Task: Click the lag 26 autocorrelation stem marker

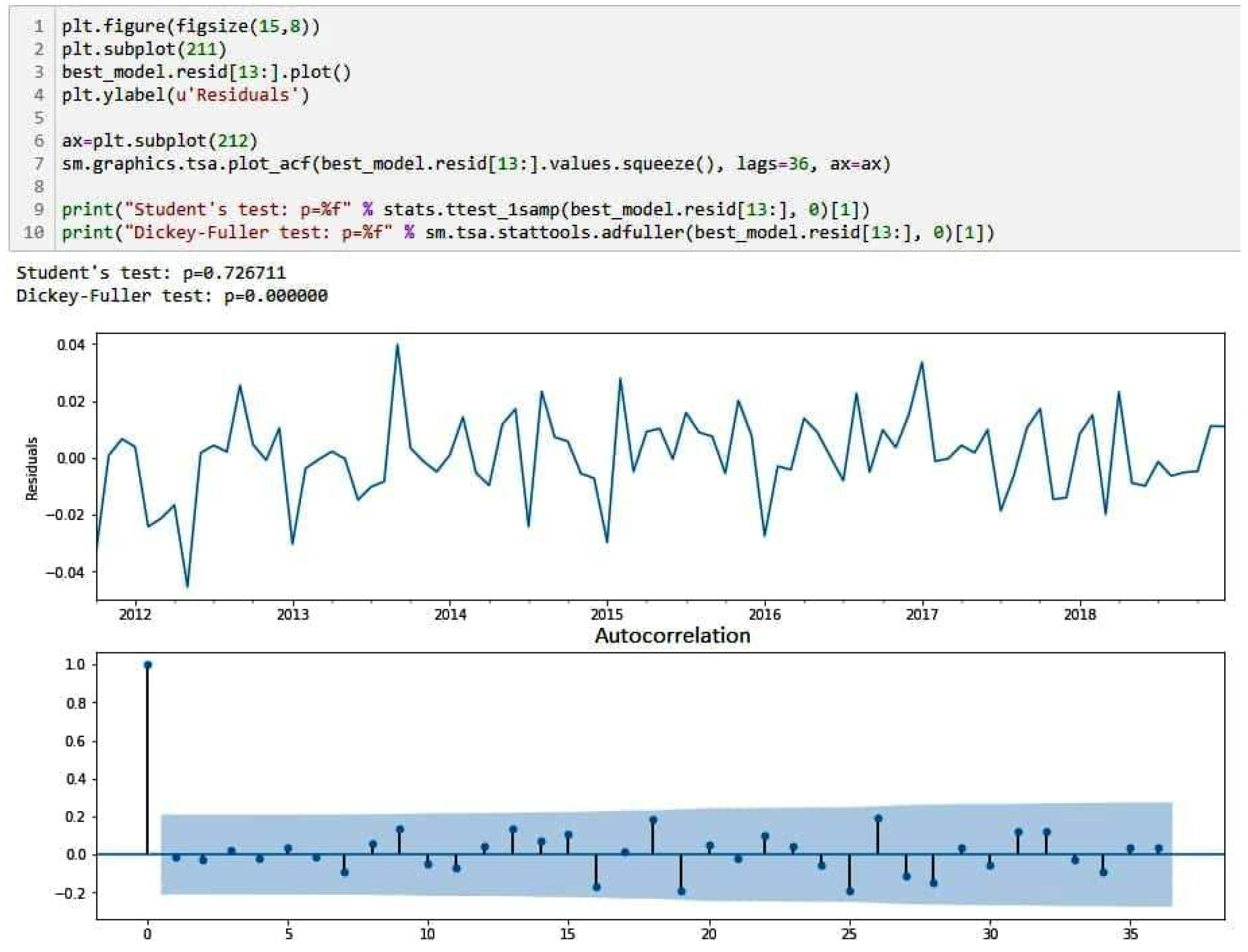Action: pos(878,818)
